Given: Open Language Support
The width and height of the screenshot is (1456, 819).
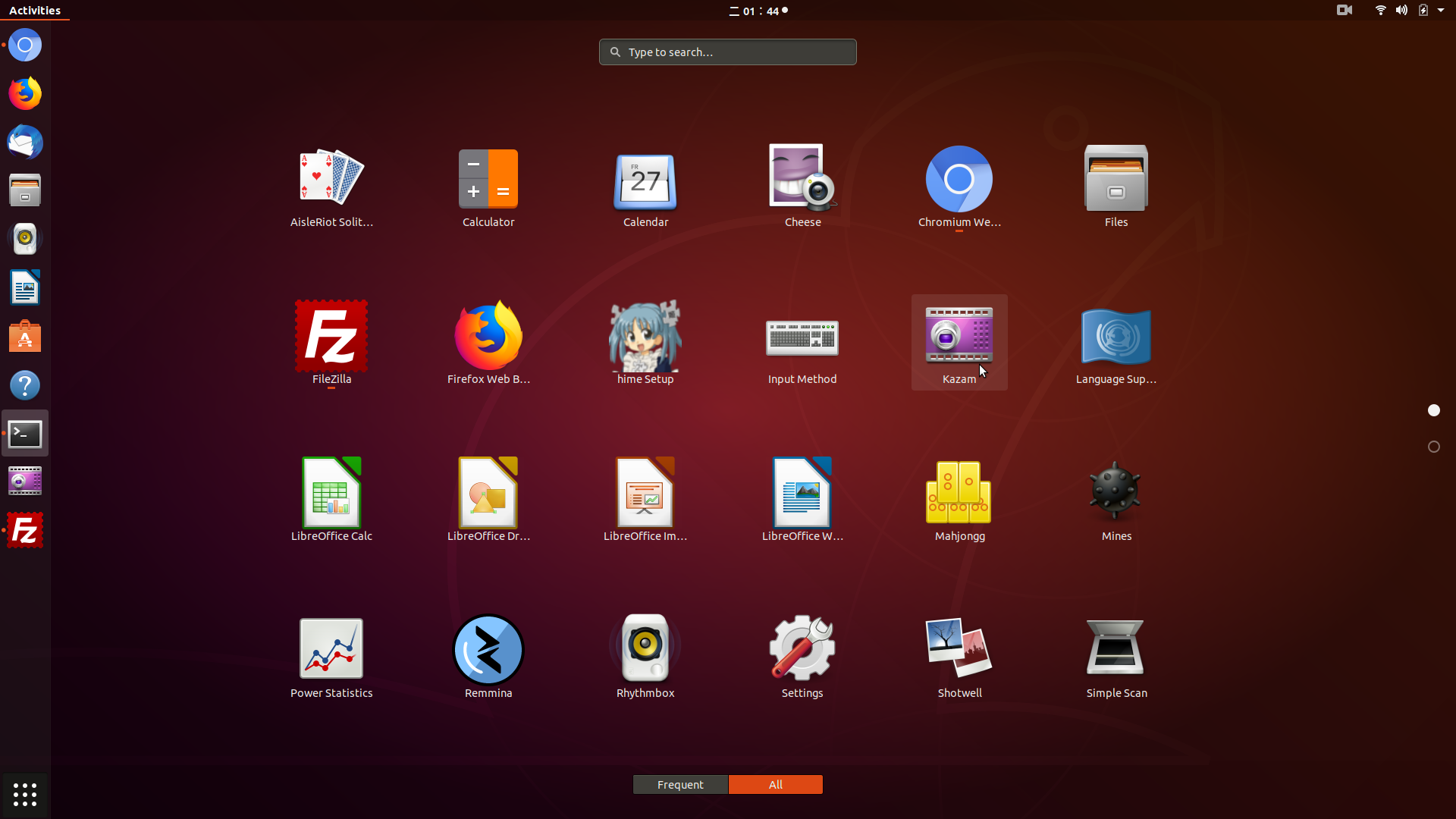Looking at the screenshot, I should click(x=1116, y=343).
